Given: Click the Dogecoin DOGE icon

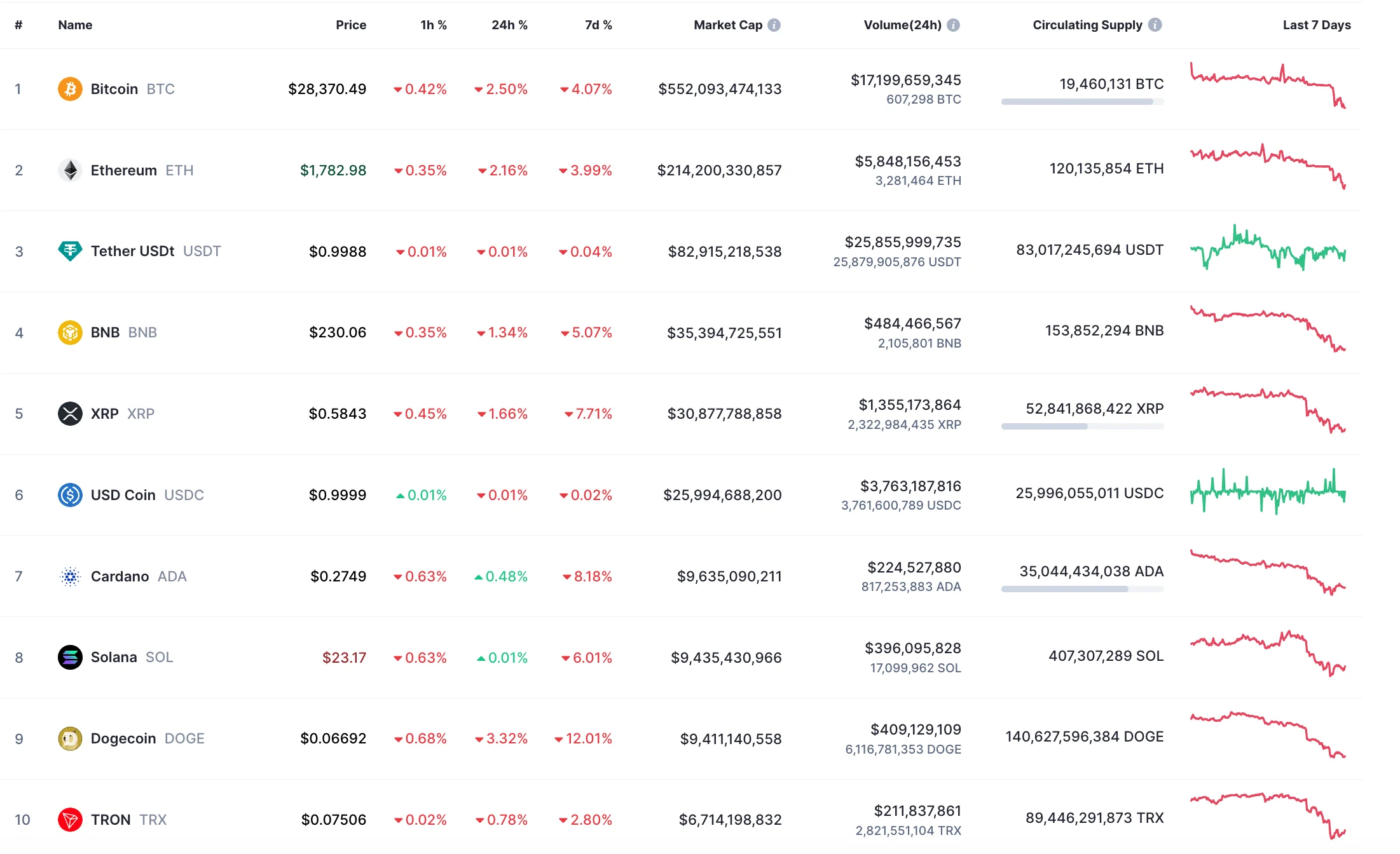Looking at the screenshot, I should click(x=70, y=738).
